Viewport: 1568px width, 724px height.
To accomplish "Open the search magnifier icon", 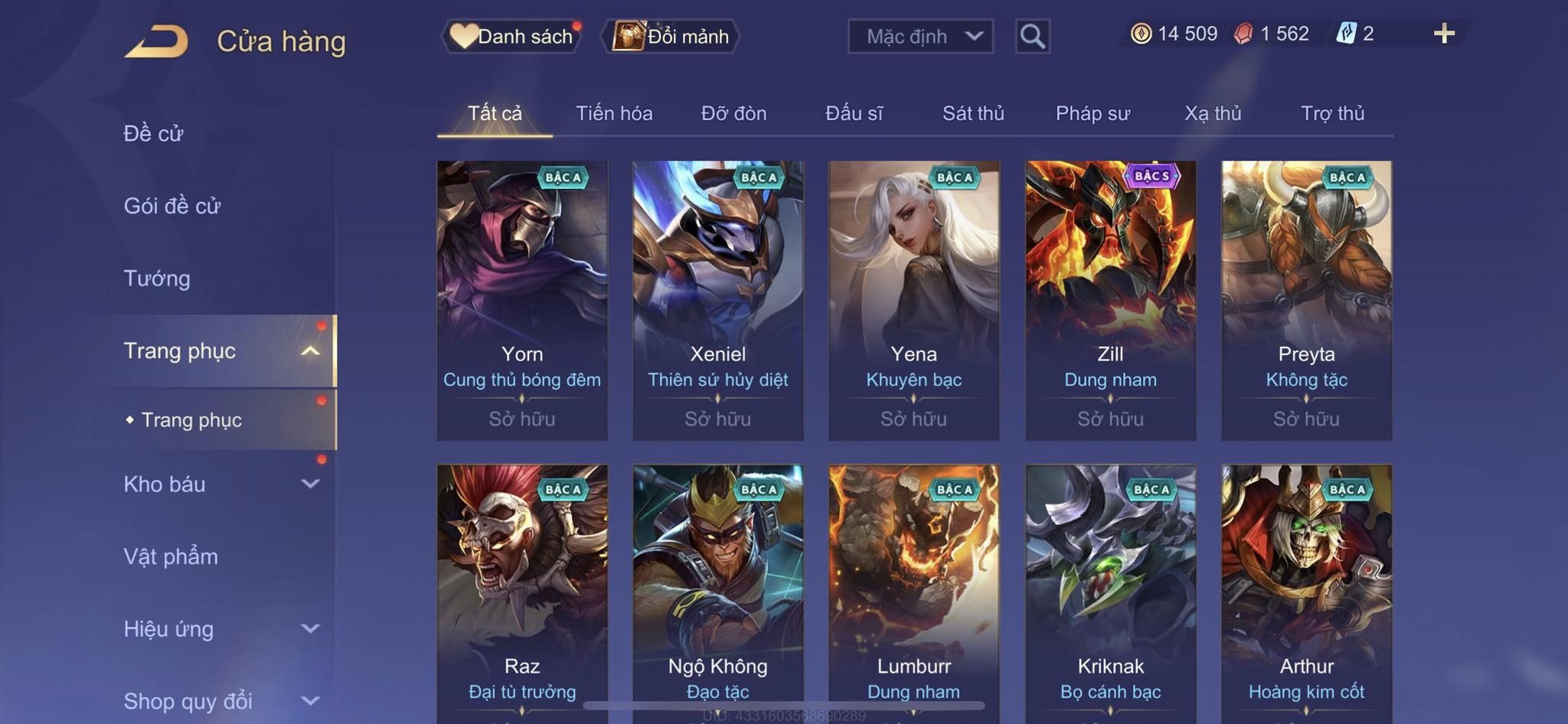I will [x=1032, y=36].
